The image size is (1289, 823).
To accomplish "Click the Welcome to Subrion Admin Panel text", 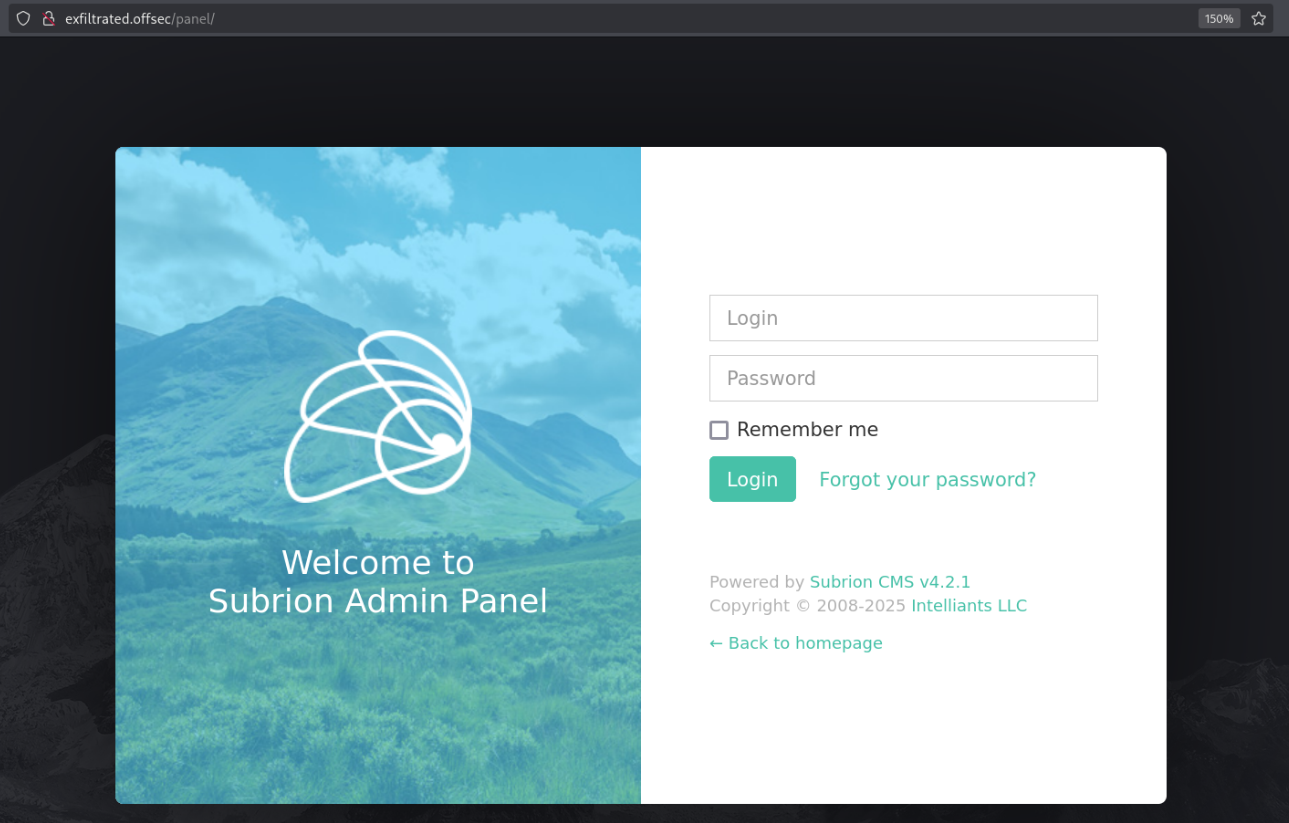I will (x=378, y=582).
